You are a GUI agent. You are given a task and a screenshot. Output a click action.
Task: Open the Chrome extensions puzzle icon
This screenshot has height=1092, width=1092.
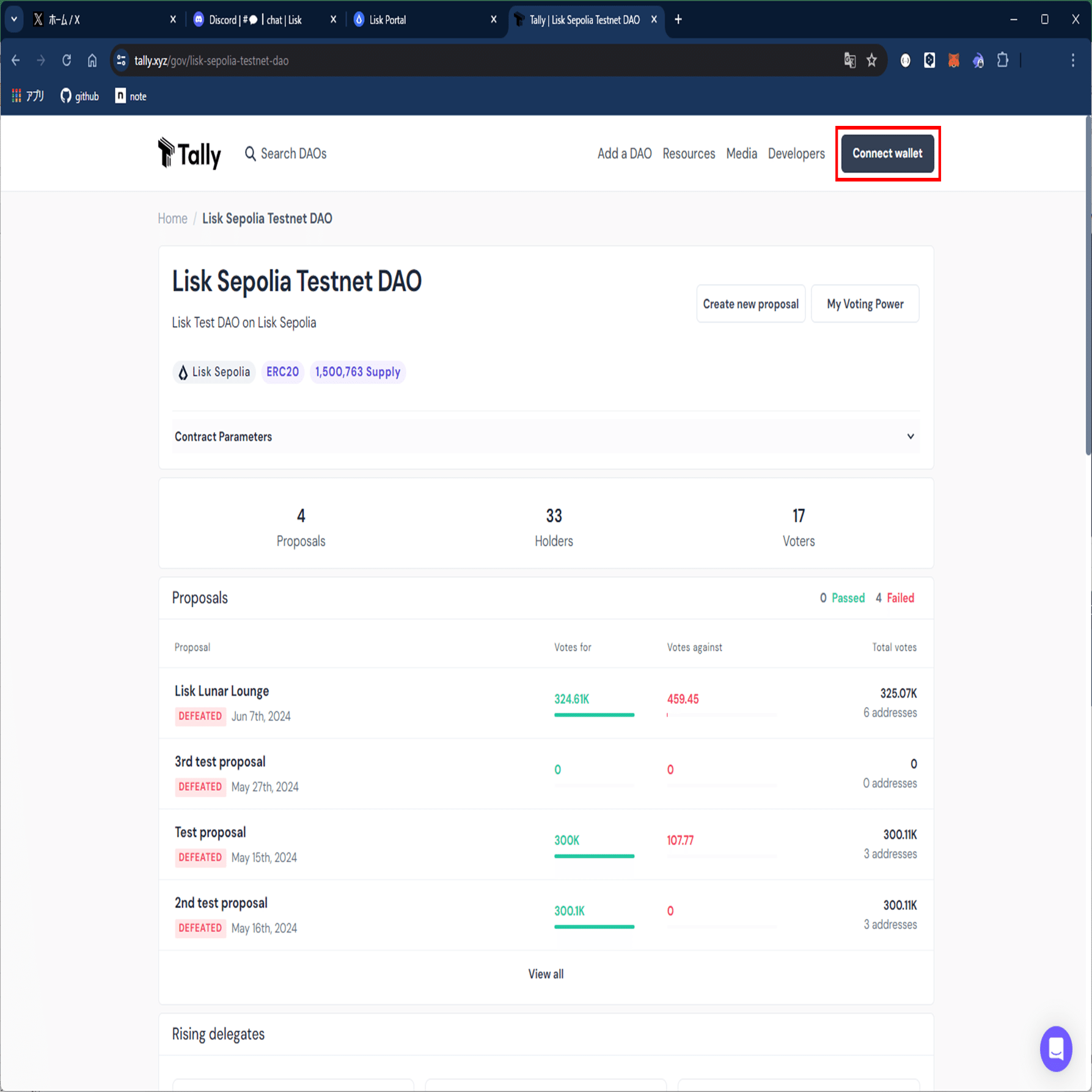[x=1002, y=60]
